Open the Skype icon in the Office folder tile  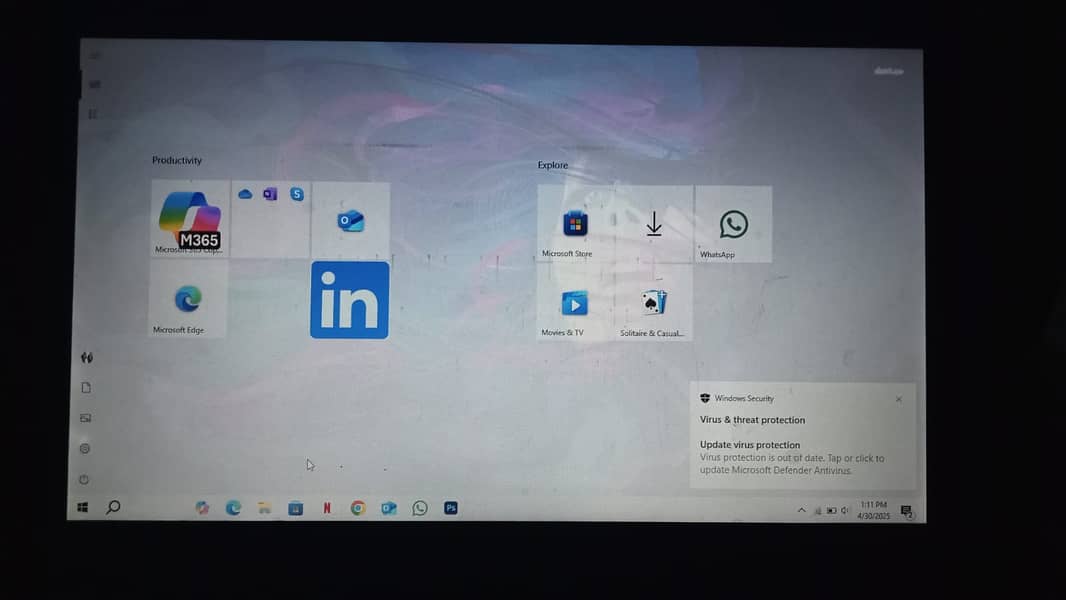click(297, 194)
